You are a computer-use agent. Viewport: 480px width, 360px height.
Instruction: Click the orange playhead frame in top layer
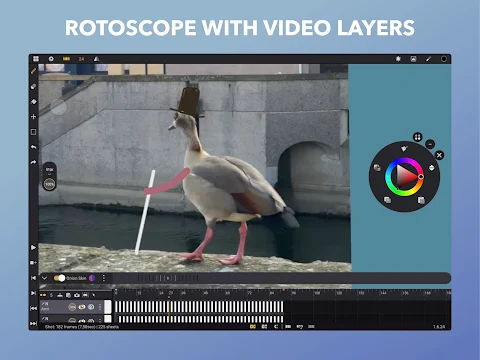(x=169, y=307)
